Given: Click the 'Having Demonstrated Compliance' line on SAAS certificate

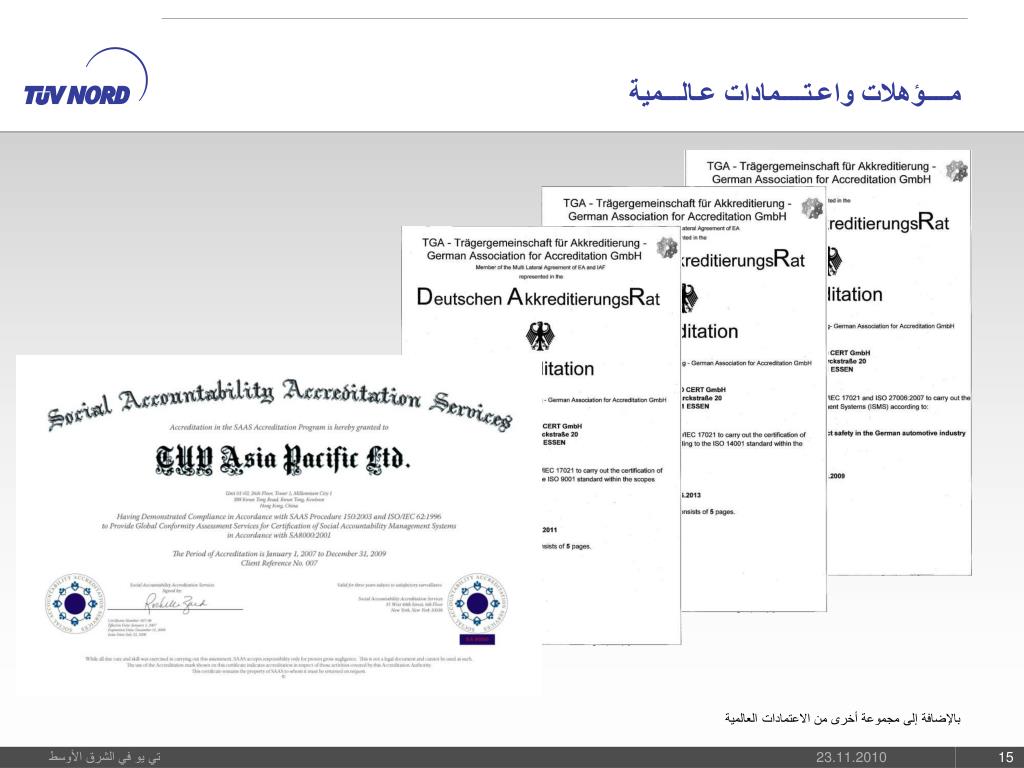Looking at the screenshot, I should click(x=279, y=516).
